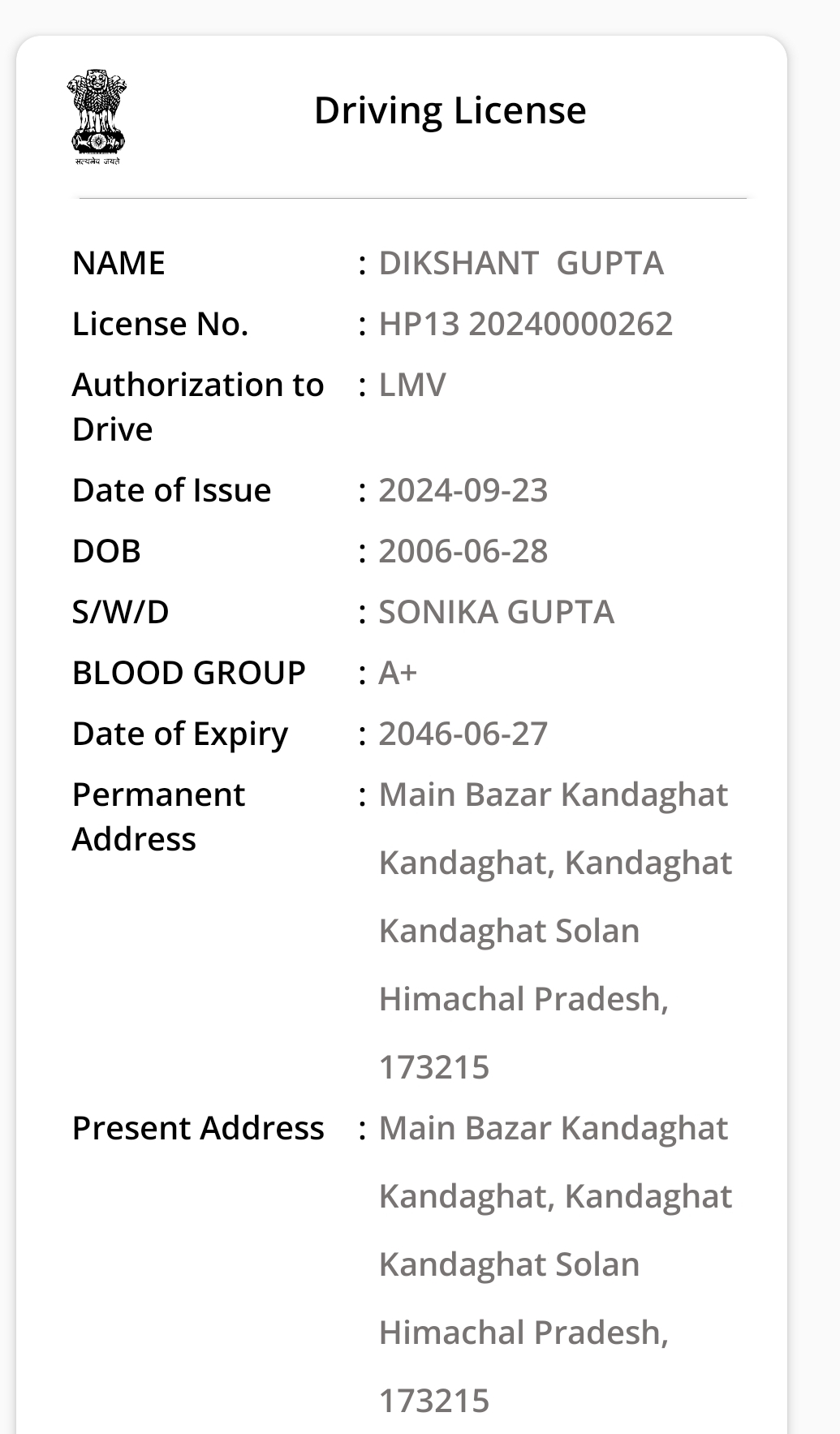Click the Driving License heading

click(450, 110)
